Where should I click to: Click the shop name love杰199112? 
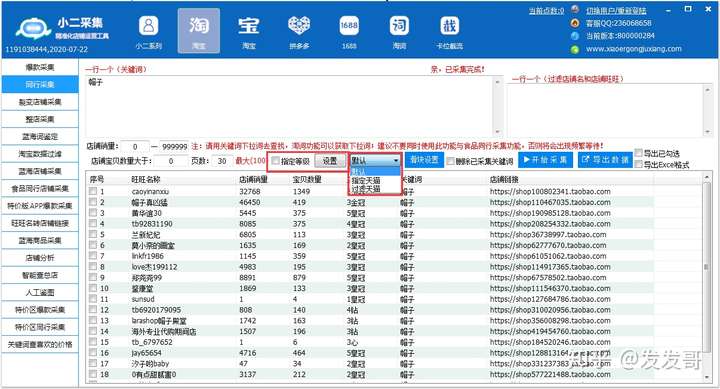tap(154, 267)
